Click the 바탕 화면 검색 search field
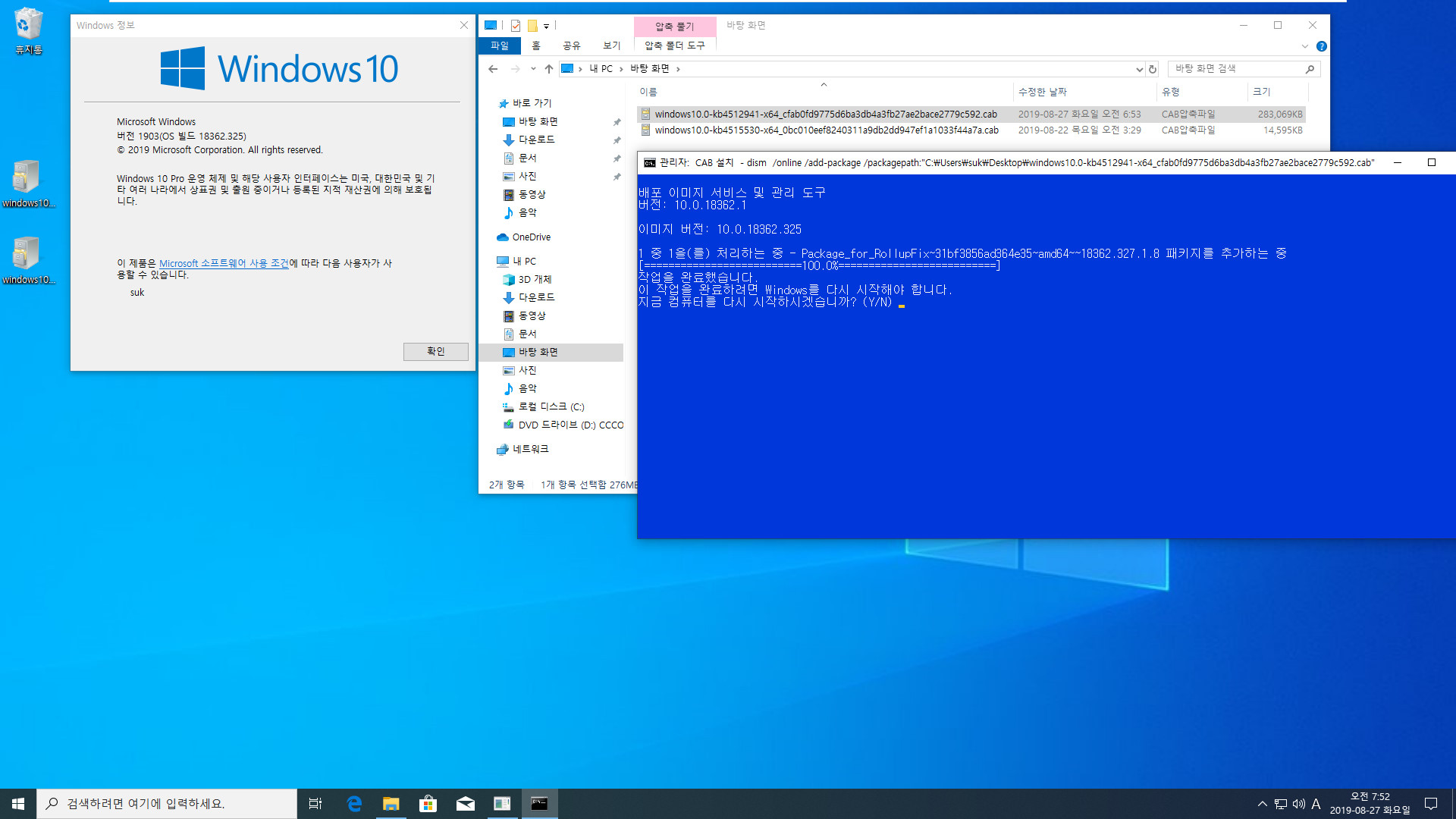The width and height of the screenshot is (1456, 819). (1236, 69)
